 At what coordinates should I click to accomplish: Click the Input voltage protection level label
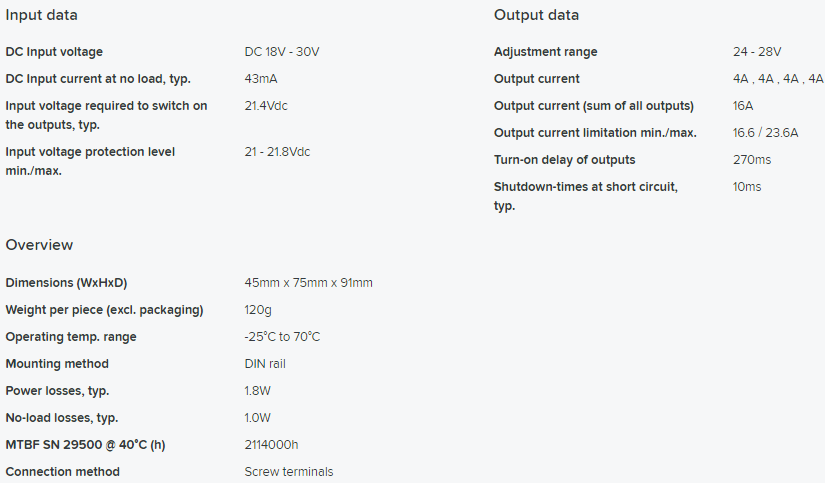pos(90,161)
